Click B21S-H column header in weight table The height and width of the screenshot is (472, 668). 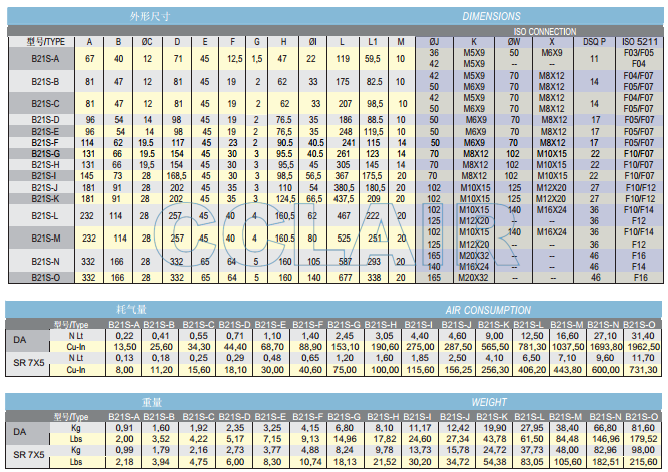pos(381,414)
